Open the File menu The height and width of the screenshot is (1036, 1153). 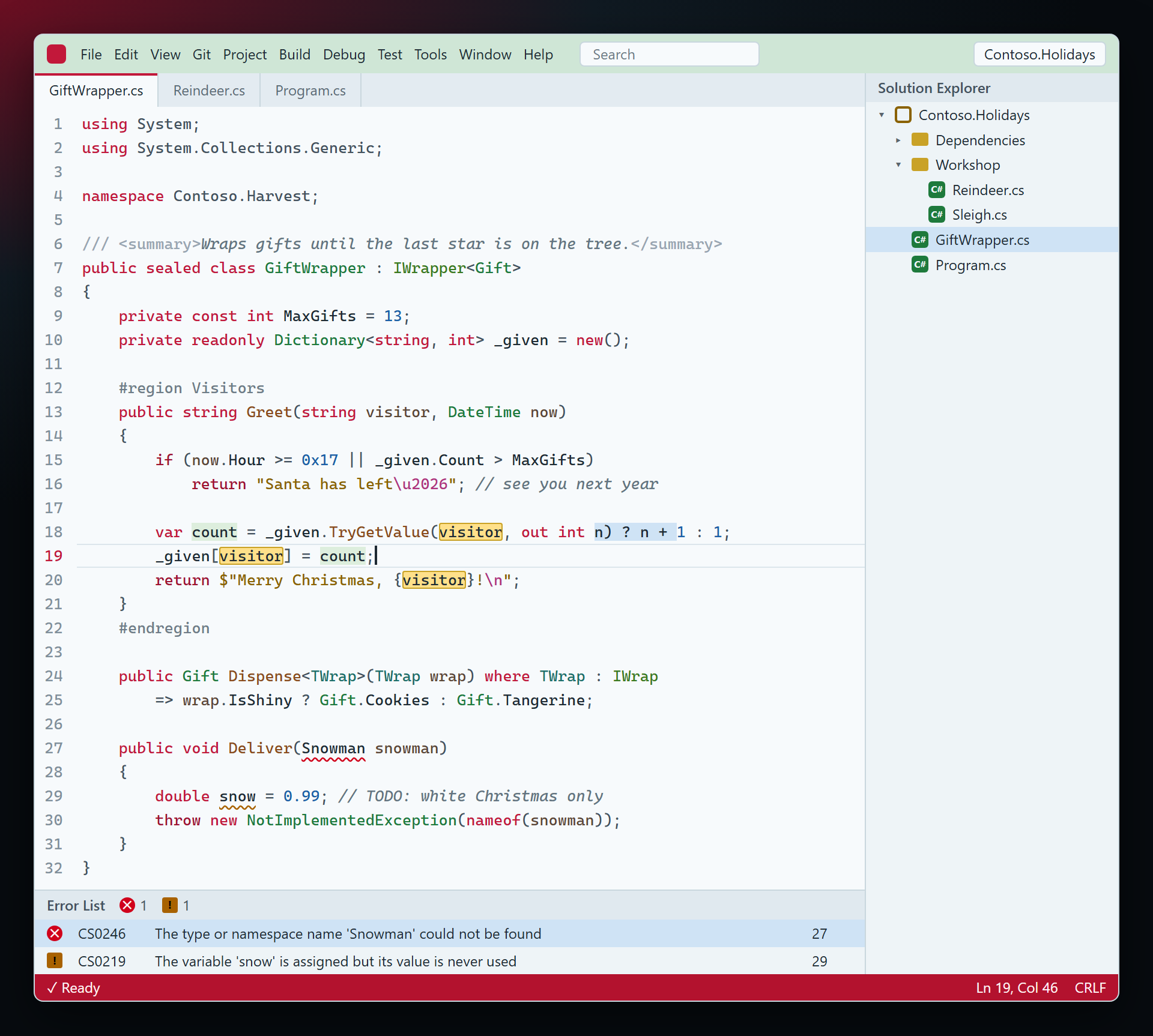pos(91,55)
